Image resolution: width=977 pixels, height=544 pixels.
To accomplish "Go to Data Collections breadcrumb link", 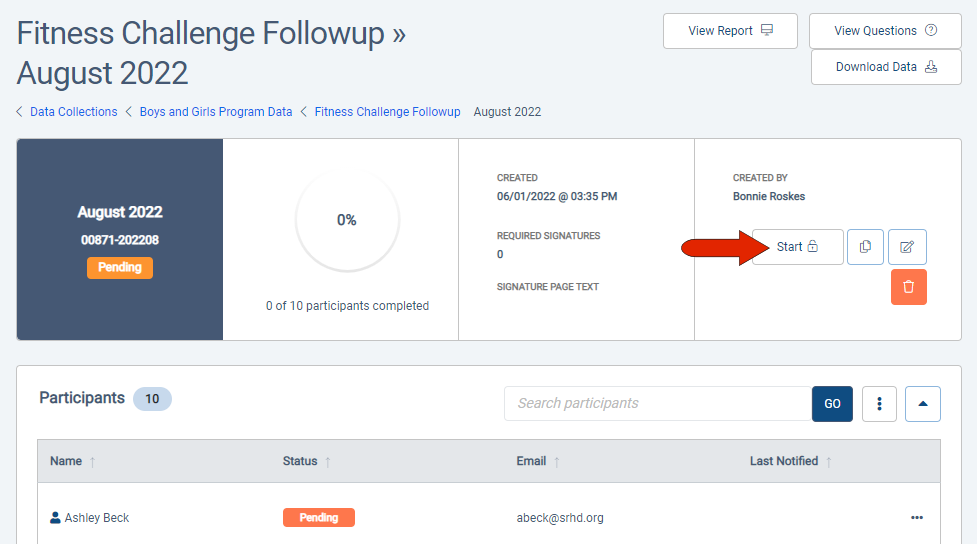I will (x=74, y=112).
